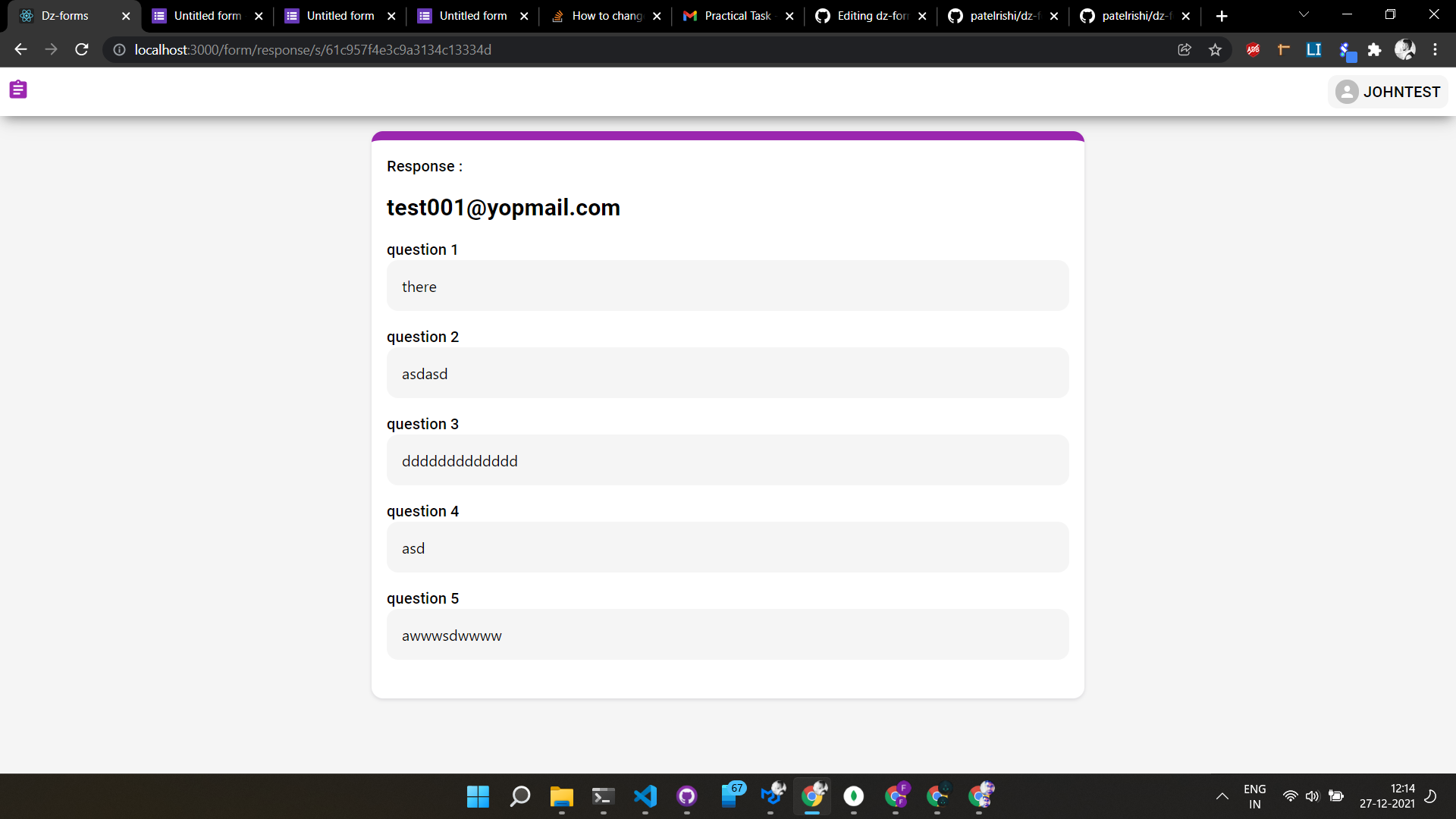Image resolution: width=1456 pixels, height=819 pixels.
Task: Open GitHub Desktop from the taskbar
Action: [687, 796]
